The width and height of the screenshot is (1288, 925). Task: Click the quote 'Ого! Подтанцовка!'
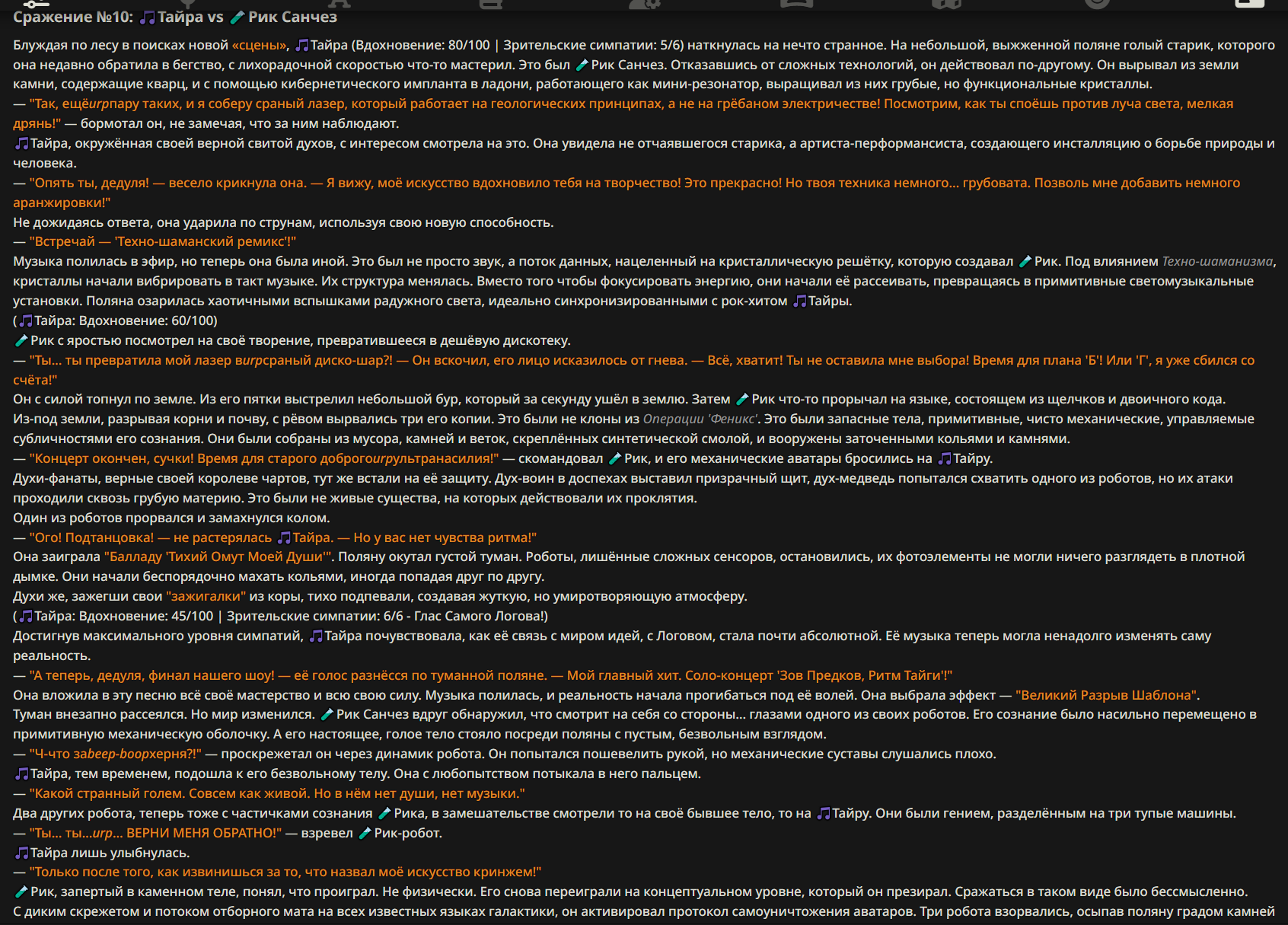tap(94, 537)
